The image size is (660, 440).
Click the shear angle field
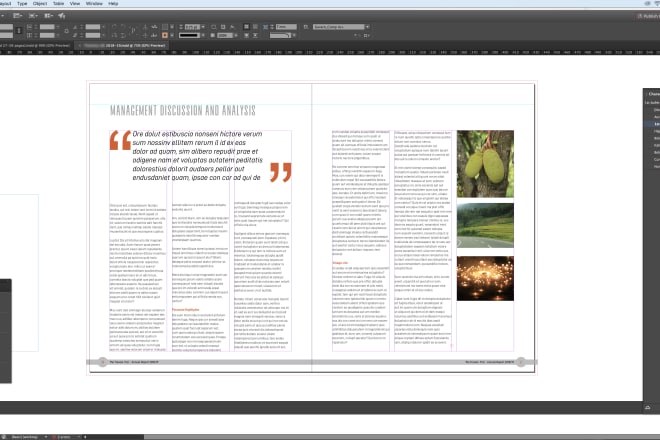93,35
